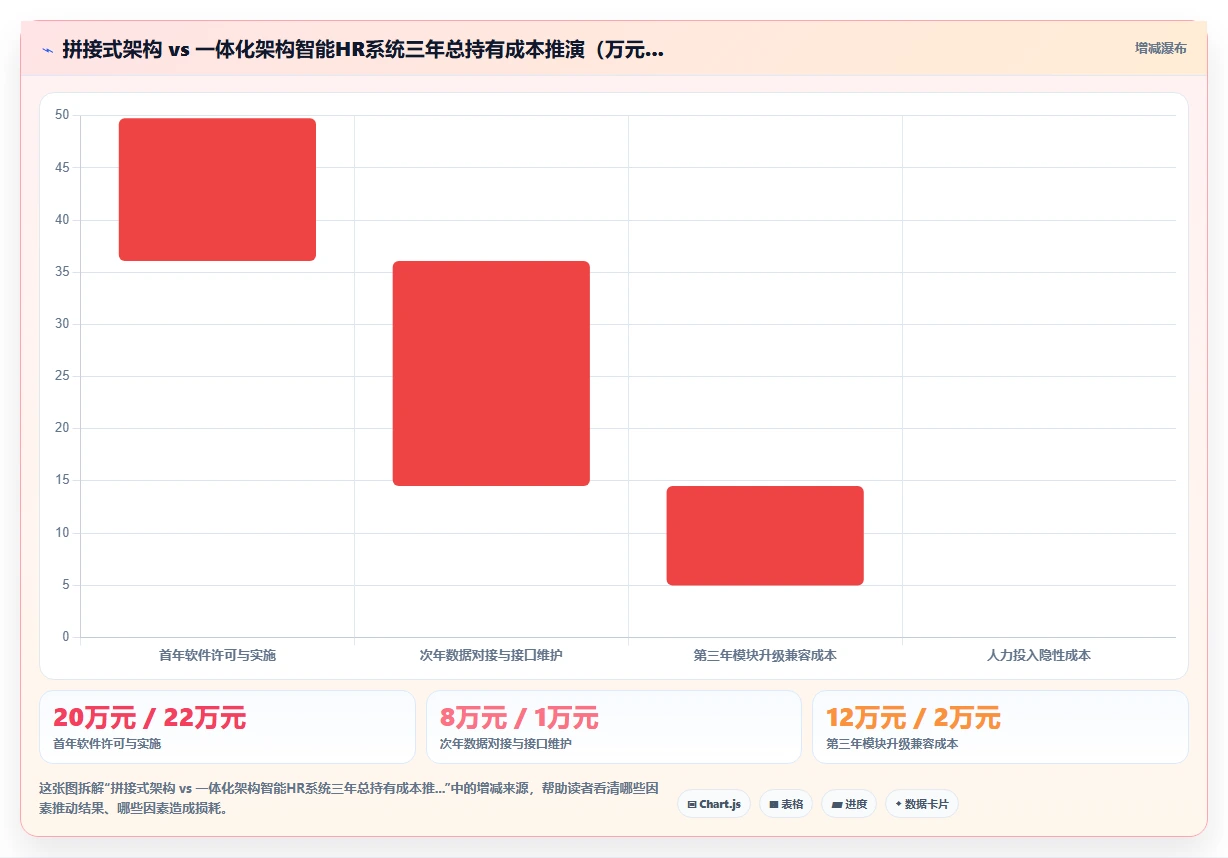Click the 增减瀑布 label in header
This screenshot has width=1228, height=858.
(1160, 48)
